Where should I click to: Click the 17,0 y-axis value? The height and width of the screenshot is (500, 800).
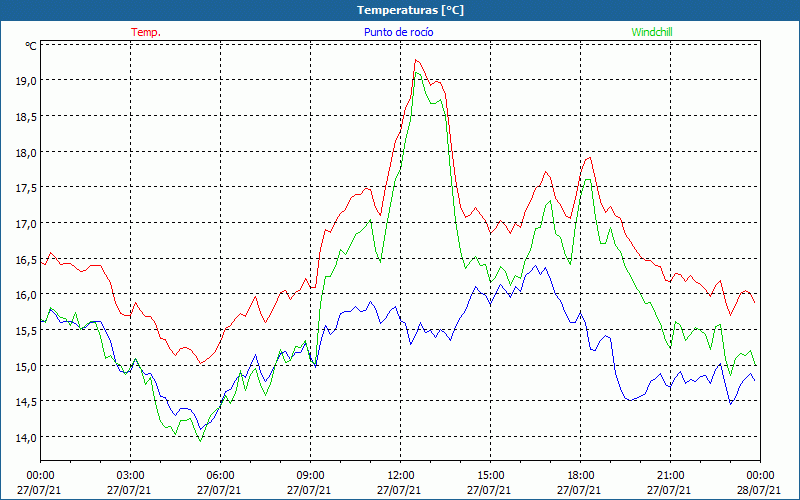pos(28,223)
